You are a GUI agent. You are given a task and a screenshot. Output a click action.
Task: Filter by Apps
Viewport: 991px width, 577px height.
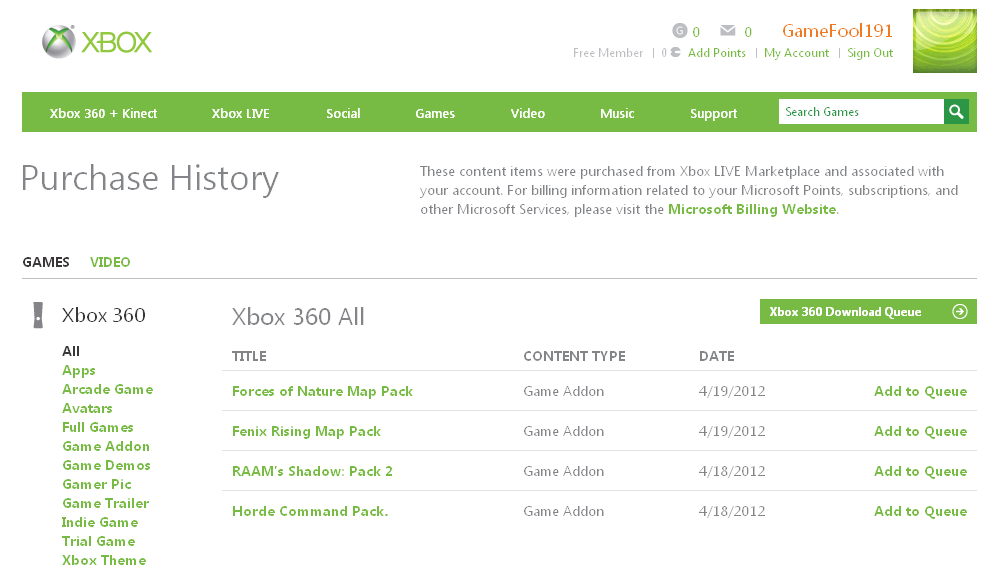[79, 371]
